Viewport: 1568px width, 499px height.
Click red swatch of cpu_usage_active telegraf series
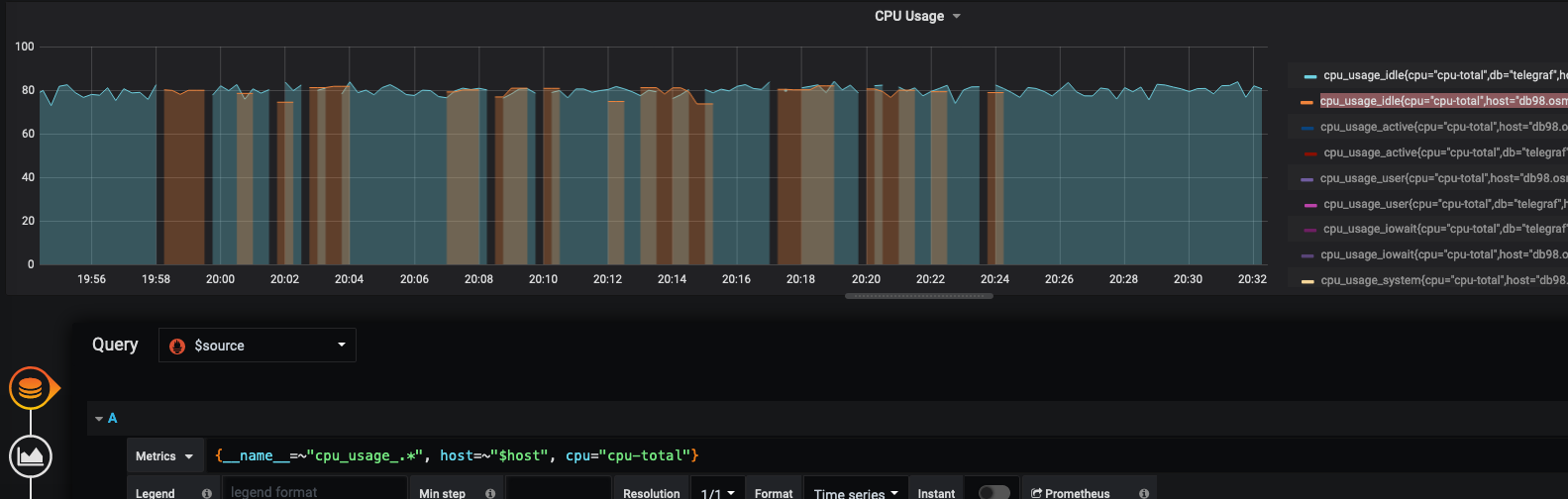pyautogui.click(x=1310, y=153)
